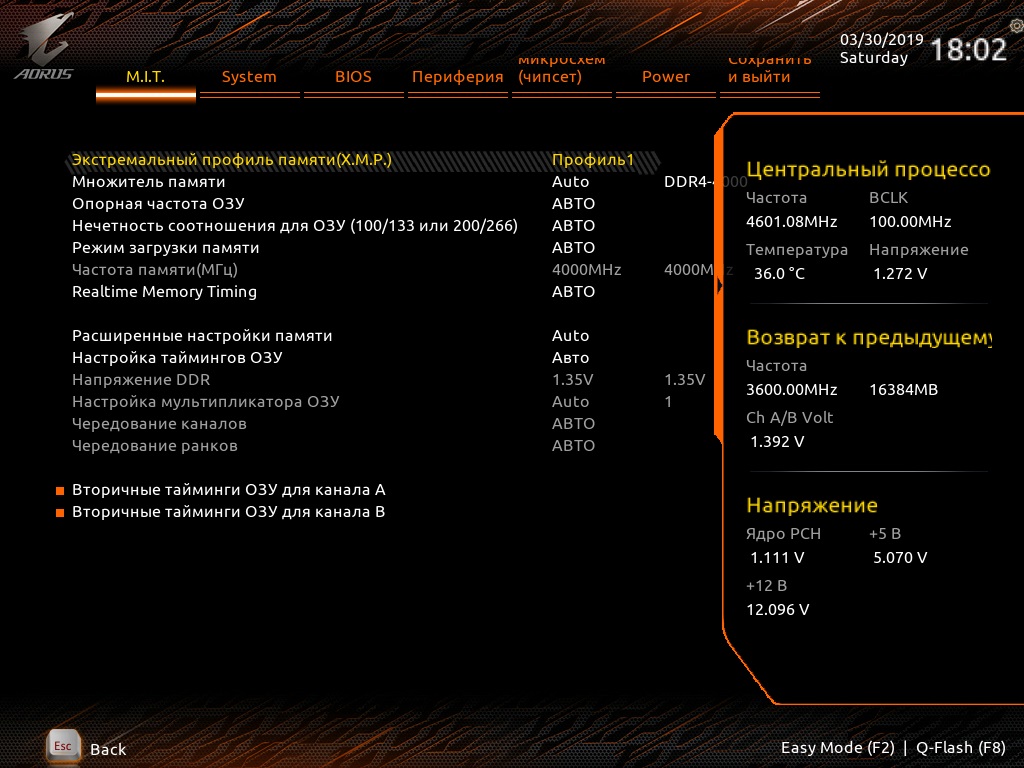Click the 03/30/2019 date text
The width and height of the screenshot is (1024, 768).
coord(882,40)
